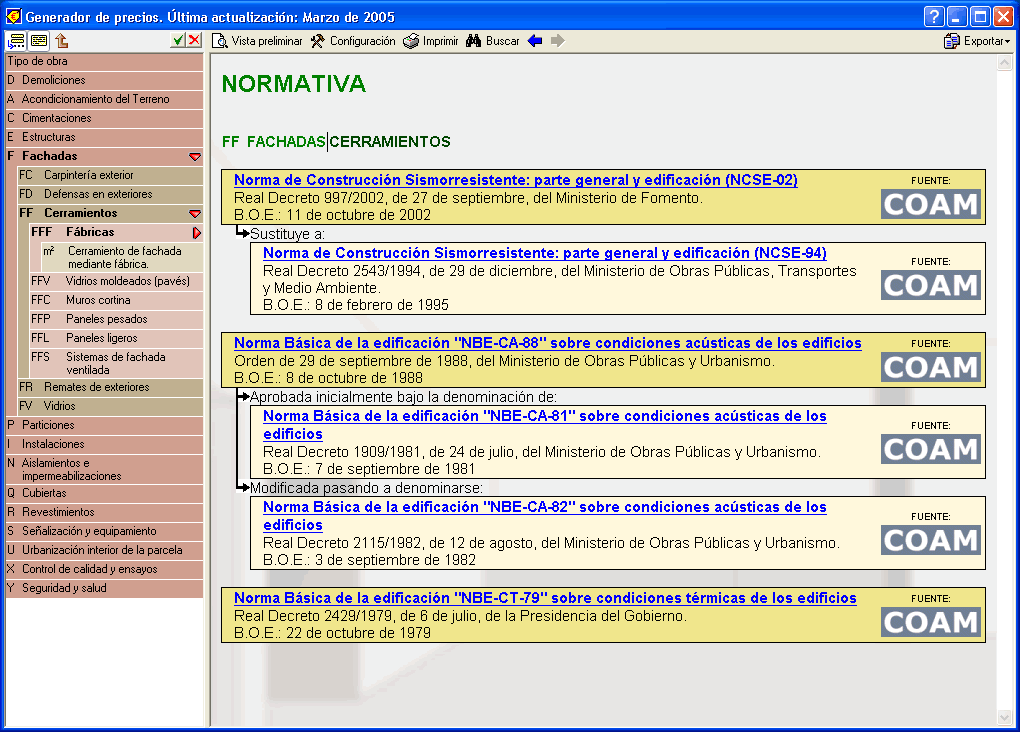Select FV Vidrios

(110, 406)
